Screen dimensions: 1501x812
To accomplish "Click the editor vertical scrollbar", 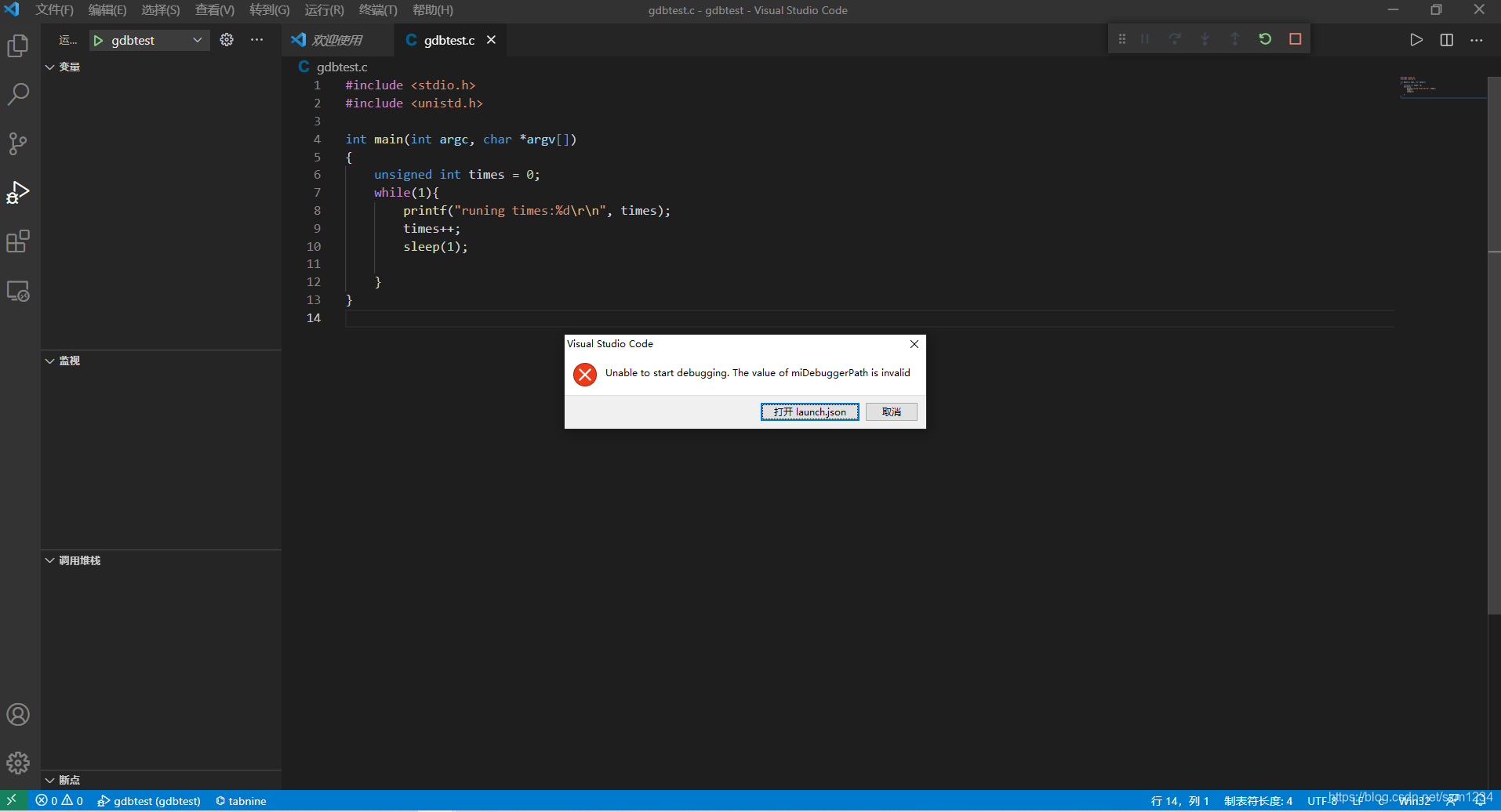I will [x=1494, y=345].
